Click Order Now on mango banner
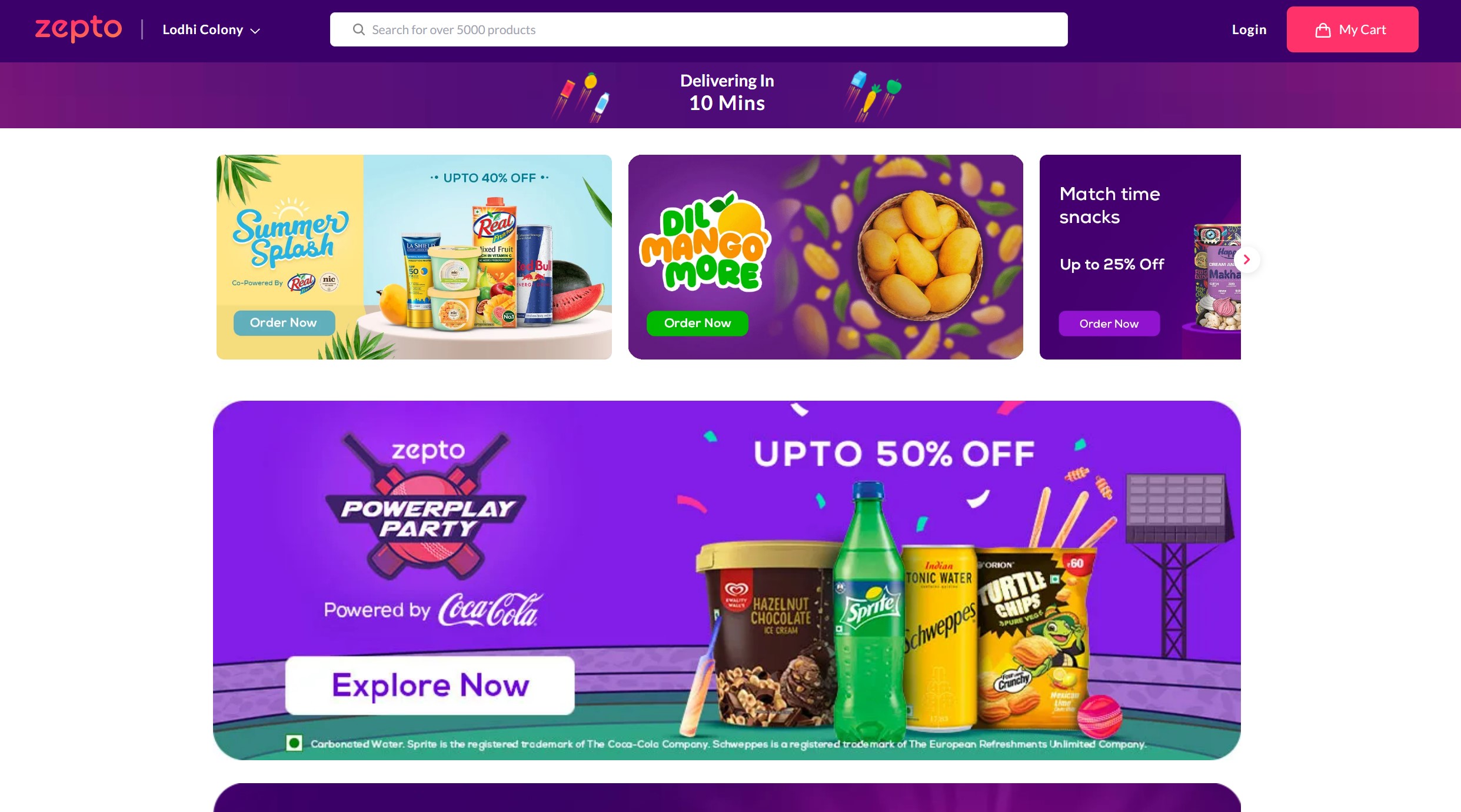Screen dimensions: 1461x812 (697, 323)
